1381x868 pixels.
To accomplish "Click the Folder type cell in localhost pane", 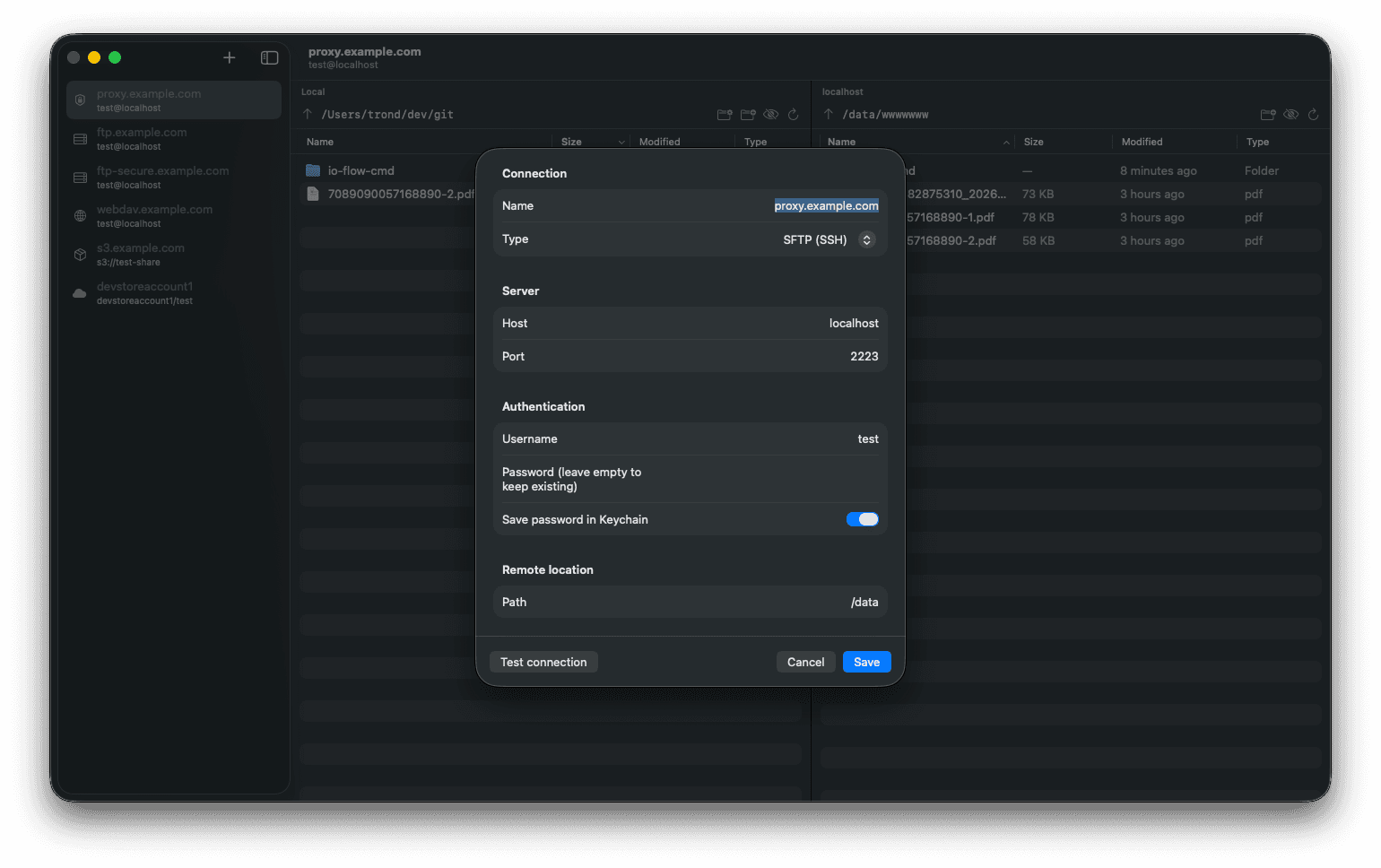I will [x=1261, y=170].
